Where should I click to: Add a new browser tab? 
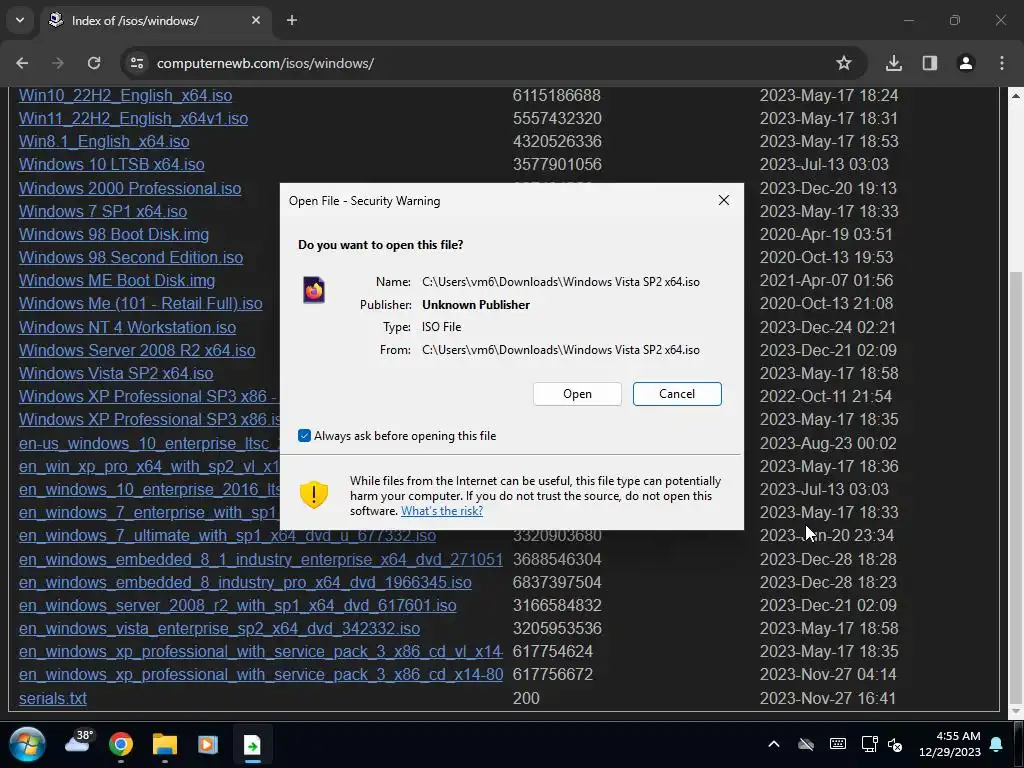[292, 20]
